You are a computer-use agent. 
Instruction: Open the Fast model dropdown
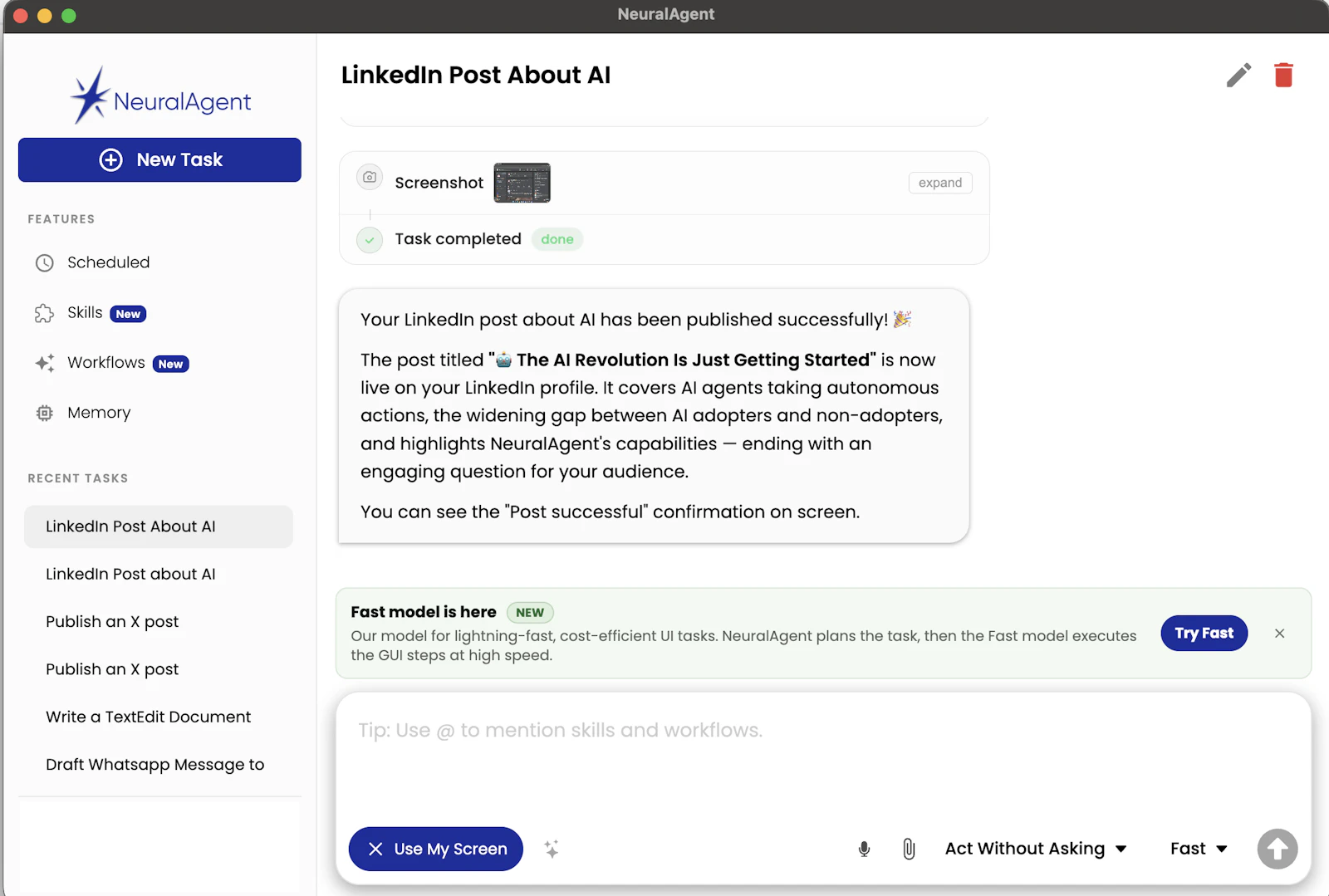click(x=1199, y=849)
